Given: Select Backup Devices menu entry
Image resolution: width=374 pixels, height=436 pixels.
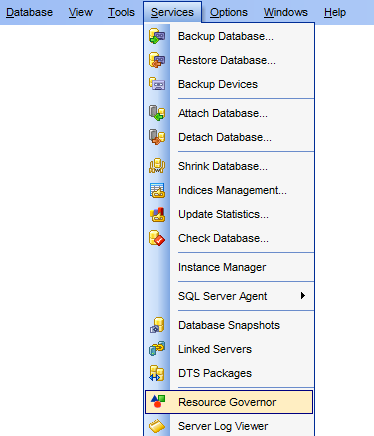Looking at the screenshot, I should [x=229, y=84].
